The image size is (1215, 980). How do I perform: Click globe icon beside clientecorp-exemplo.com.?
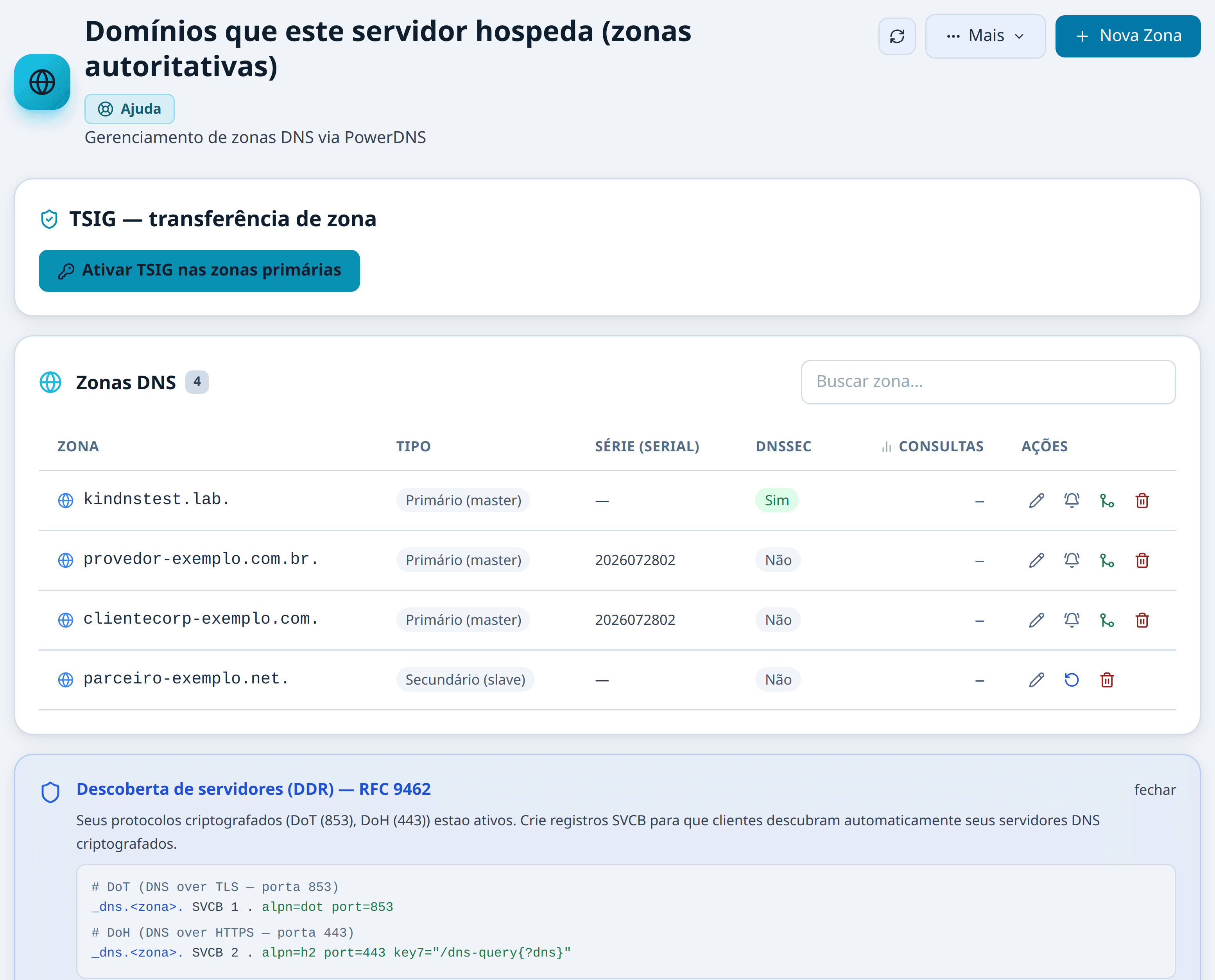[x=66, y=621]
